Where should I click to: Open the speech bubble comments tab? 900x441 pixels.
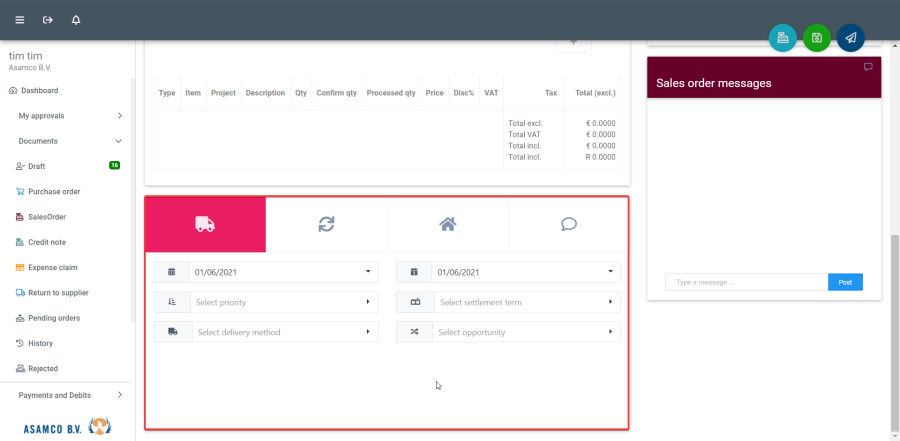568,224
